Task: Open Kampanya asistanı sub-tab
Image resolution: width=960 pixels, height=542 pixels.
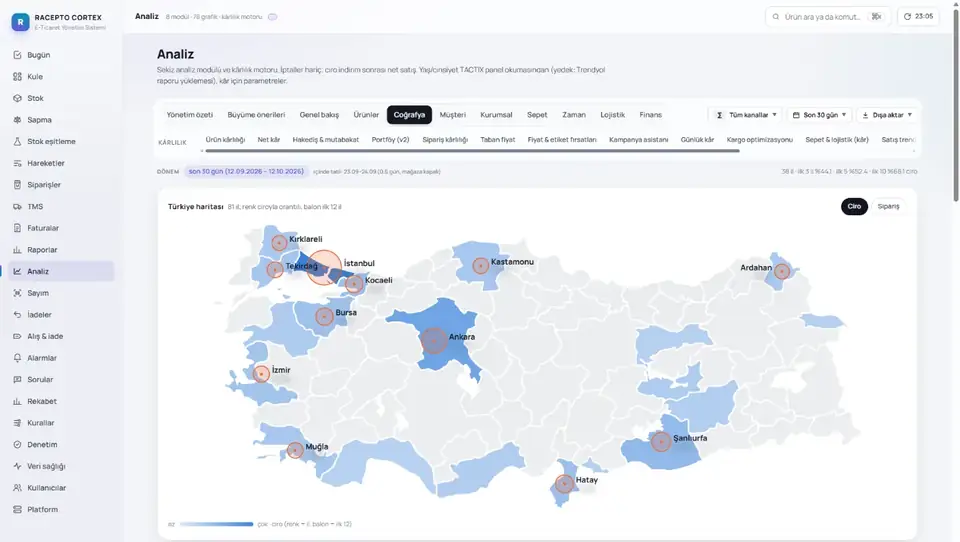Action: (x=639, y=140)
